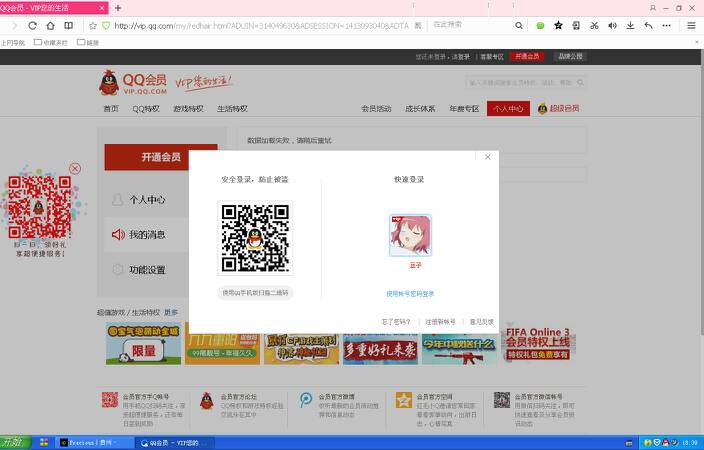Open the 首页 nav menu item

(111, 109)
